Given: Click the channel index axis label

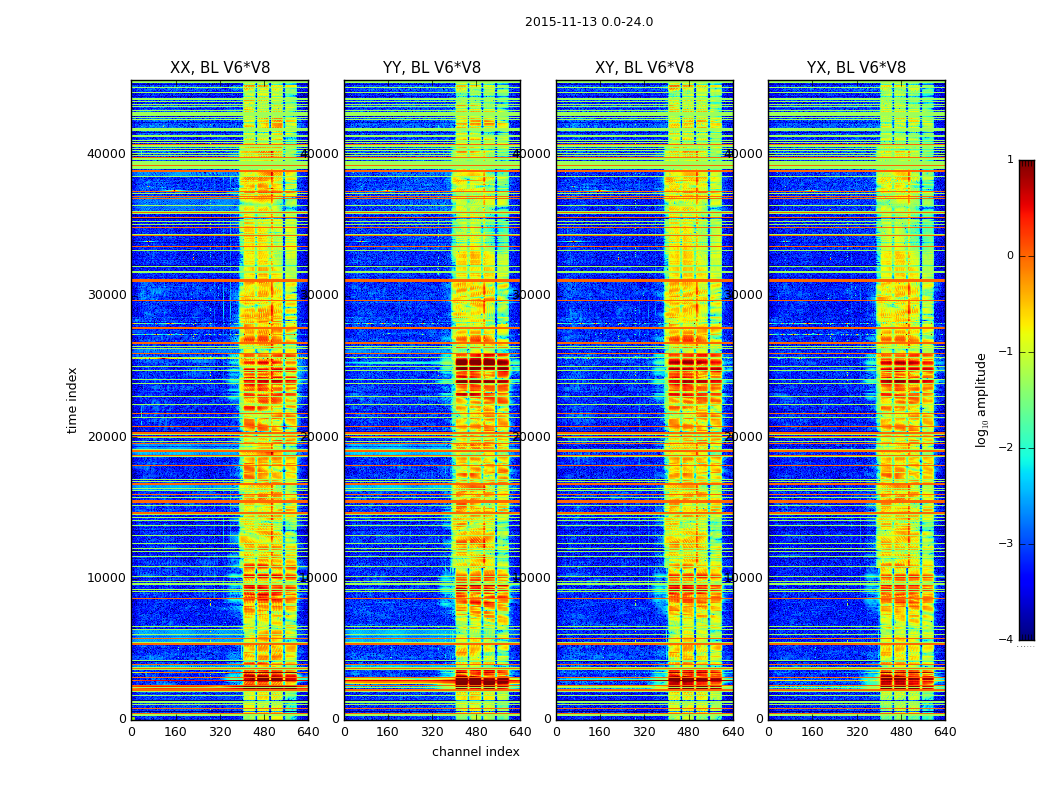Looking at the screenshot, I should [475, 752].
